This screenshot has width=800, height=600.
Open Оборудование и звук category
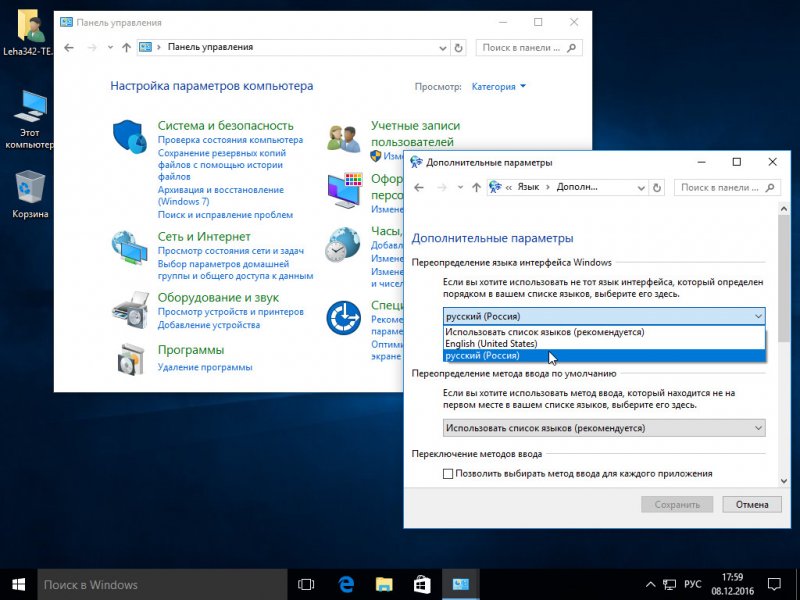(218, 297)
